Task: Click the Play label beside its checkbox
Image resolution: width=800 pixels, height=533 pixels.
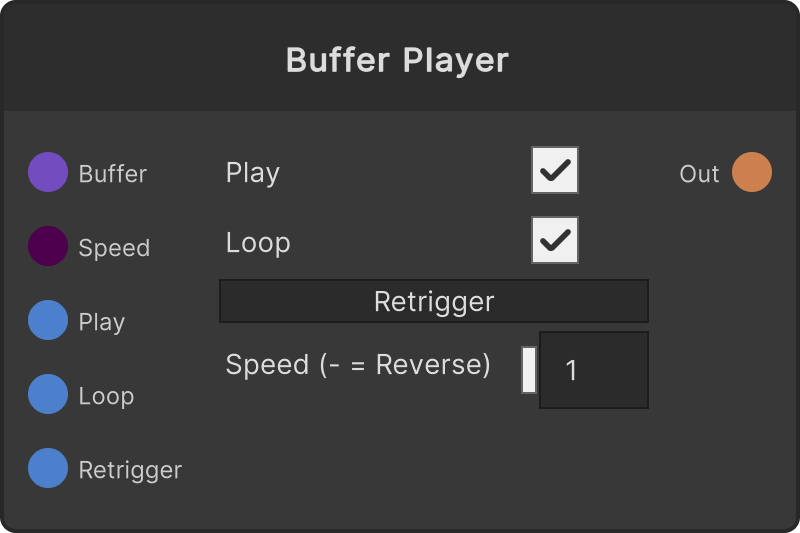Action: click(253, 173)
